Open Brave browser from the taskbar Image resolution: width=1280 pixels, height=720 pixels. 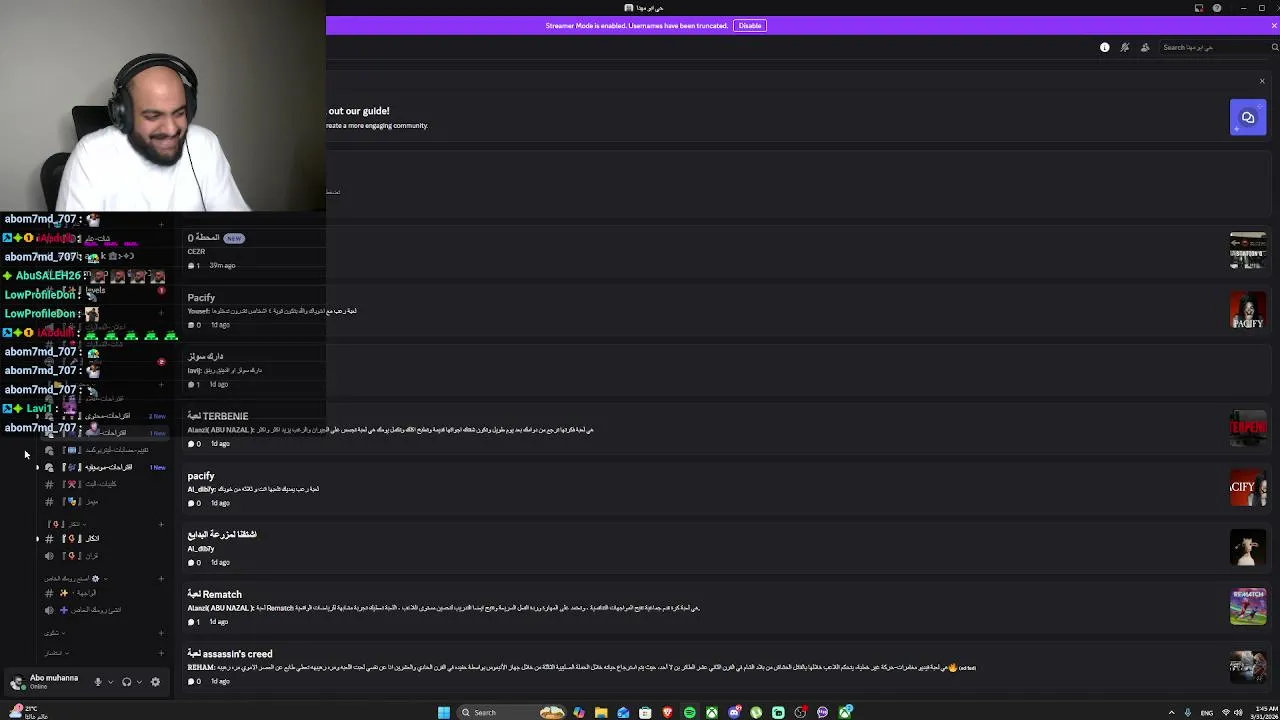(x=667, y=712)
